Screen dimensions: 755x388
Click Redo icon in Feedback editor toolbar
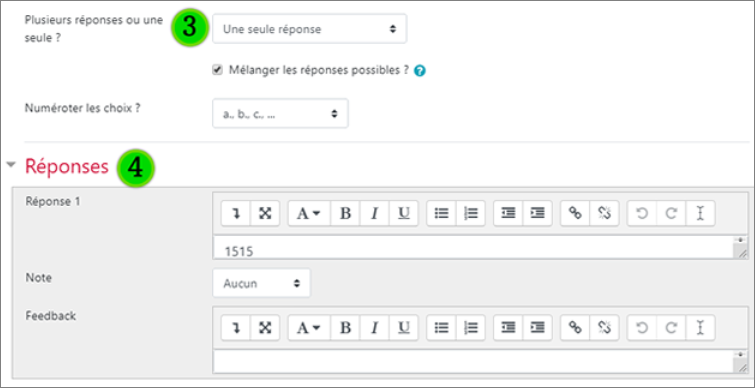tap(671, 328)
